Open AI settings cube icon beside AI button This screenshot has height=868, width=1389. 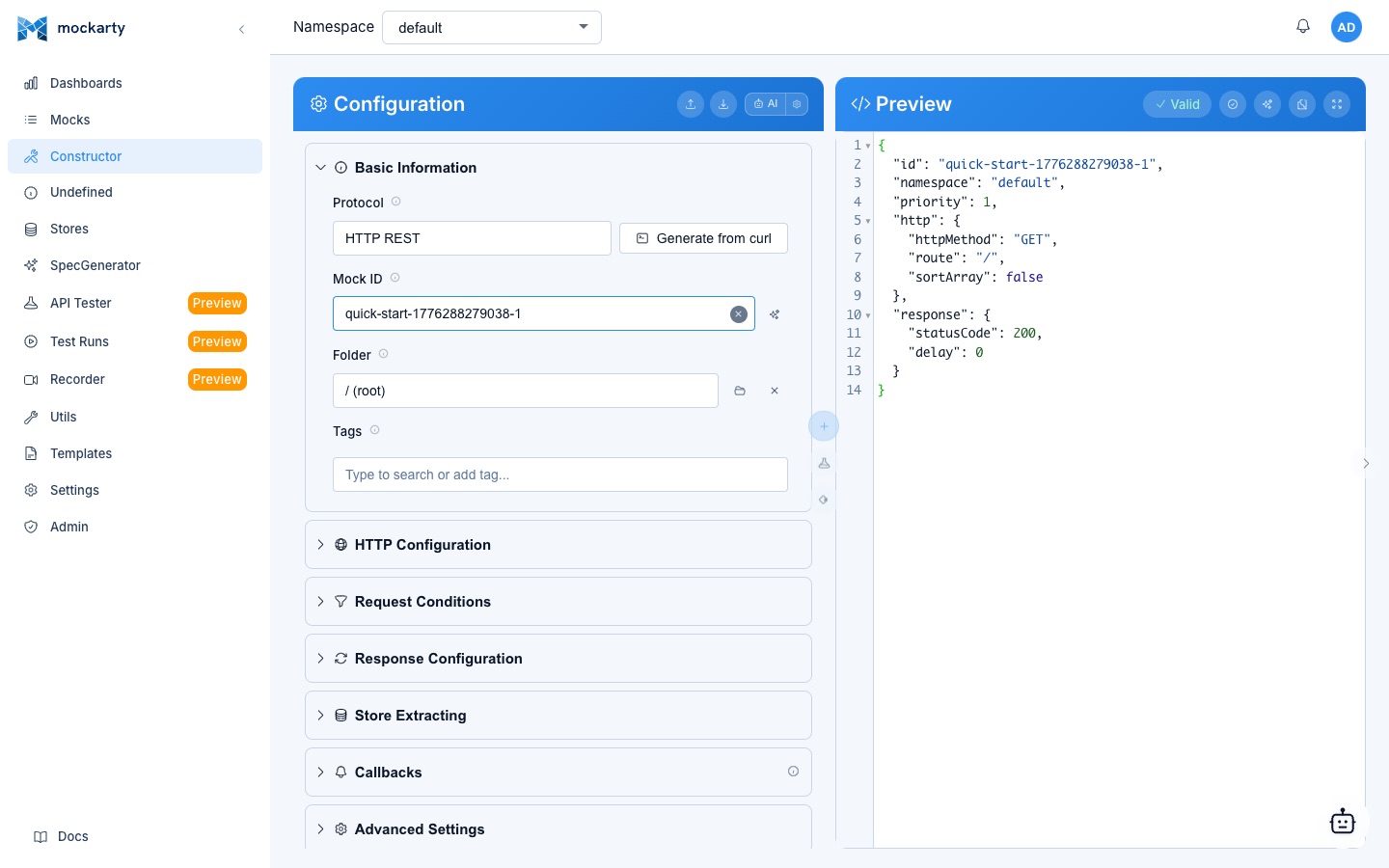(x=797, y=104)
